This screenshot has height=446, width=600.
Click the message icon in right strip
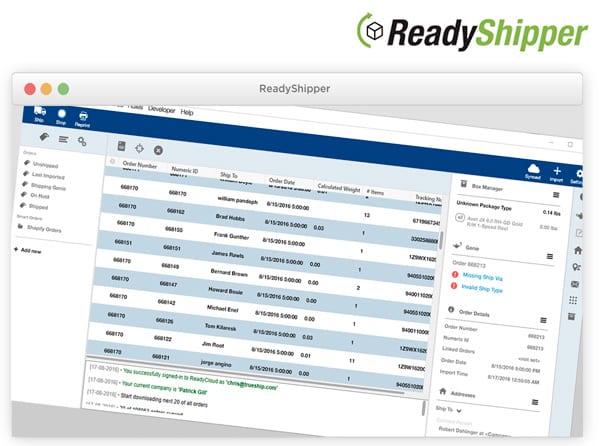[575, 284]
